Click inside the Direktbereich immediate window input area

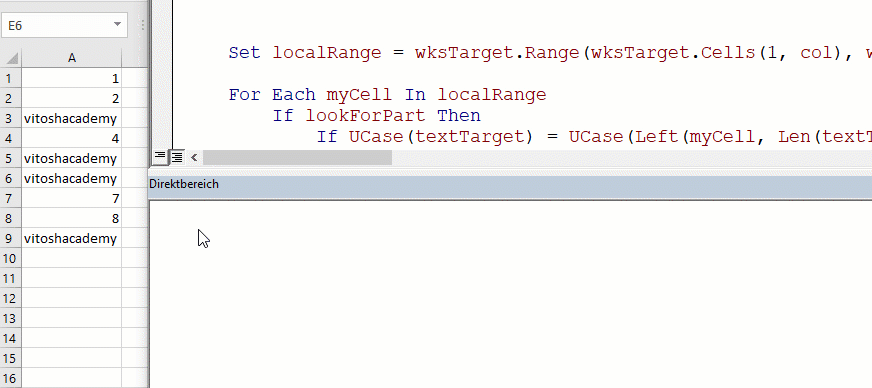[x=510, y=294]
